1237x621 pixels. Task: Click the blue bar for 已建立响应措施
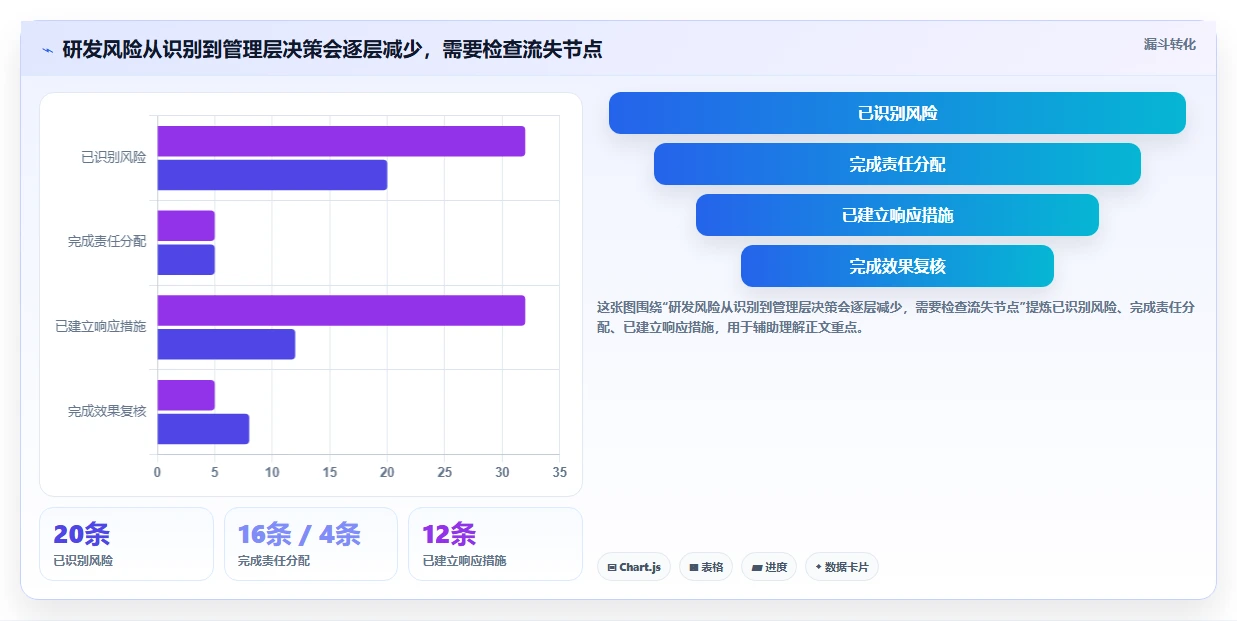pos(226,344)
